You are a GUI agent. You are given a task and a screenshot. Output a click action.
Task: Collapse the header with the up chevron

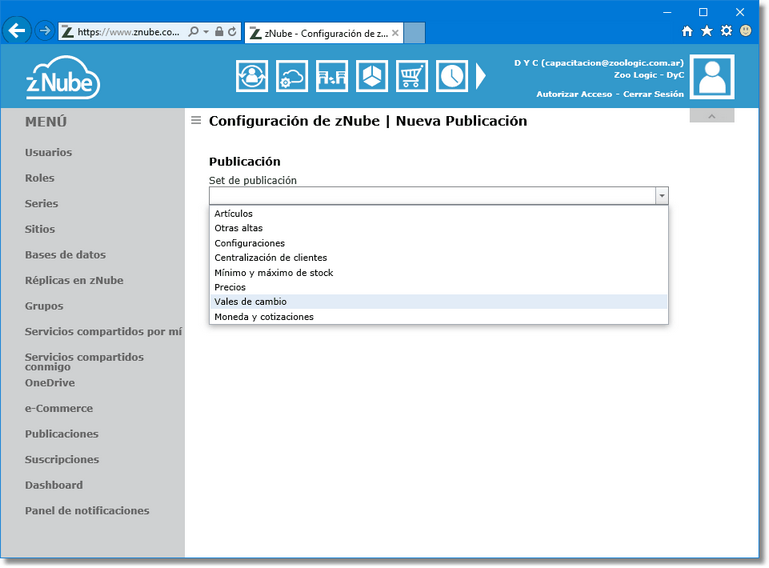tap(712, 116)
